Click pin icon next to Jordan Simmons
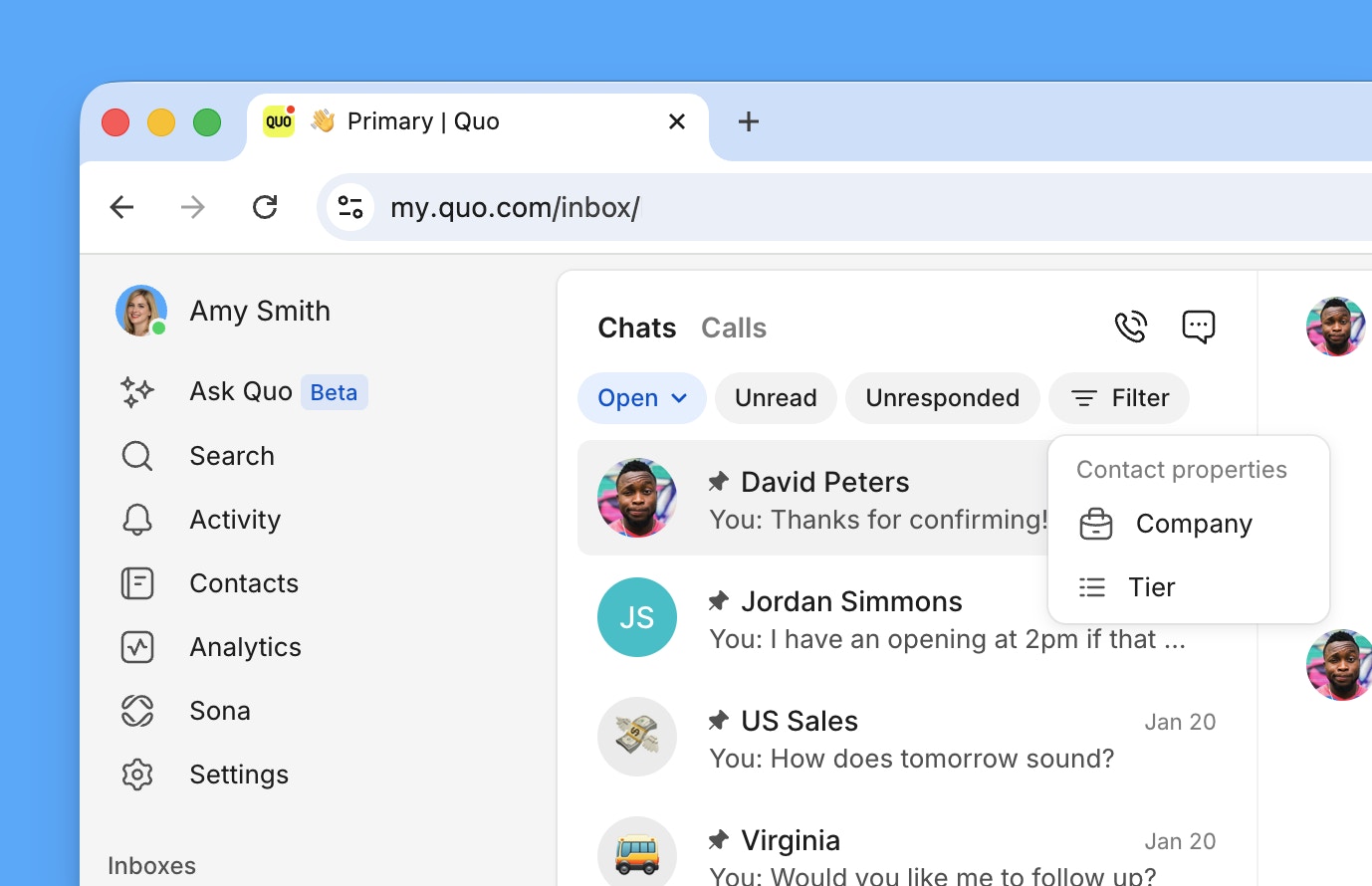Screen dimensions: 1372x886 (718, 601)
